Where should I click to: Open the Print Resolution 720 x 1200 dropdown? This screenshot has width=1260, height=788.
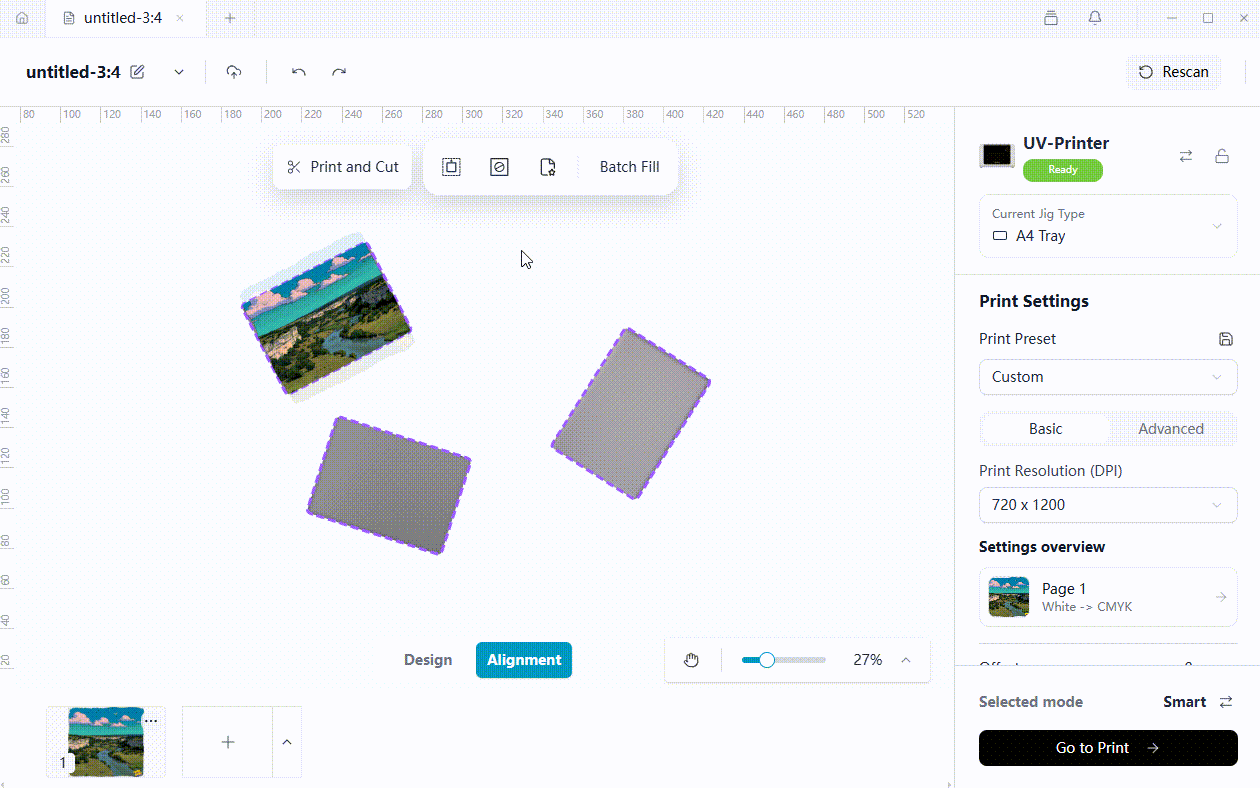[x=1108, y=505]
